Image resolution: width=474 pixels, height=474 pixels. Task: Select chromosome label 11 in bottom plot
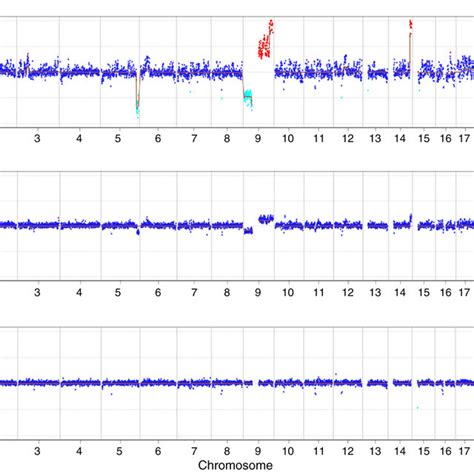tap(319, 451)
